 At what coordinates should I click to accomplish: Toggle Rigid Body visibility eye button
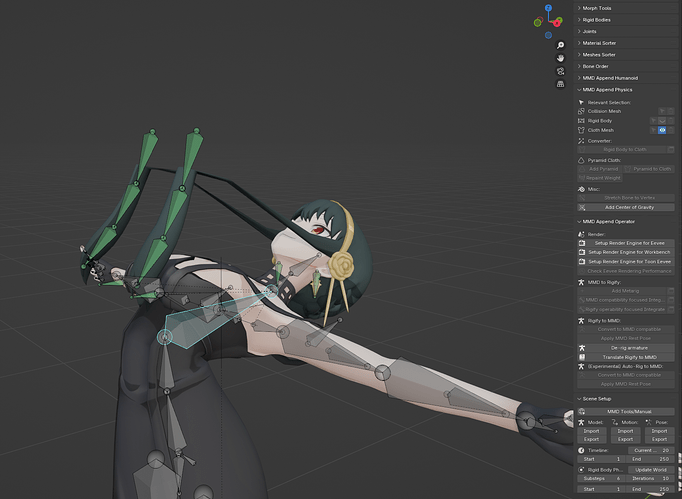coord(662,121)
